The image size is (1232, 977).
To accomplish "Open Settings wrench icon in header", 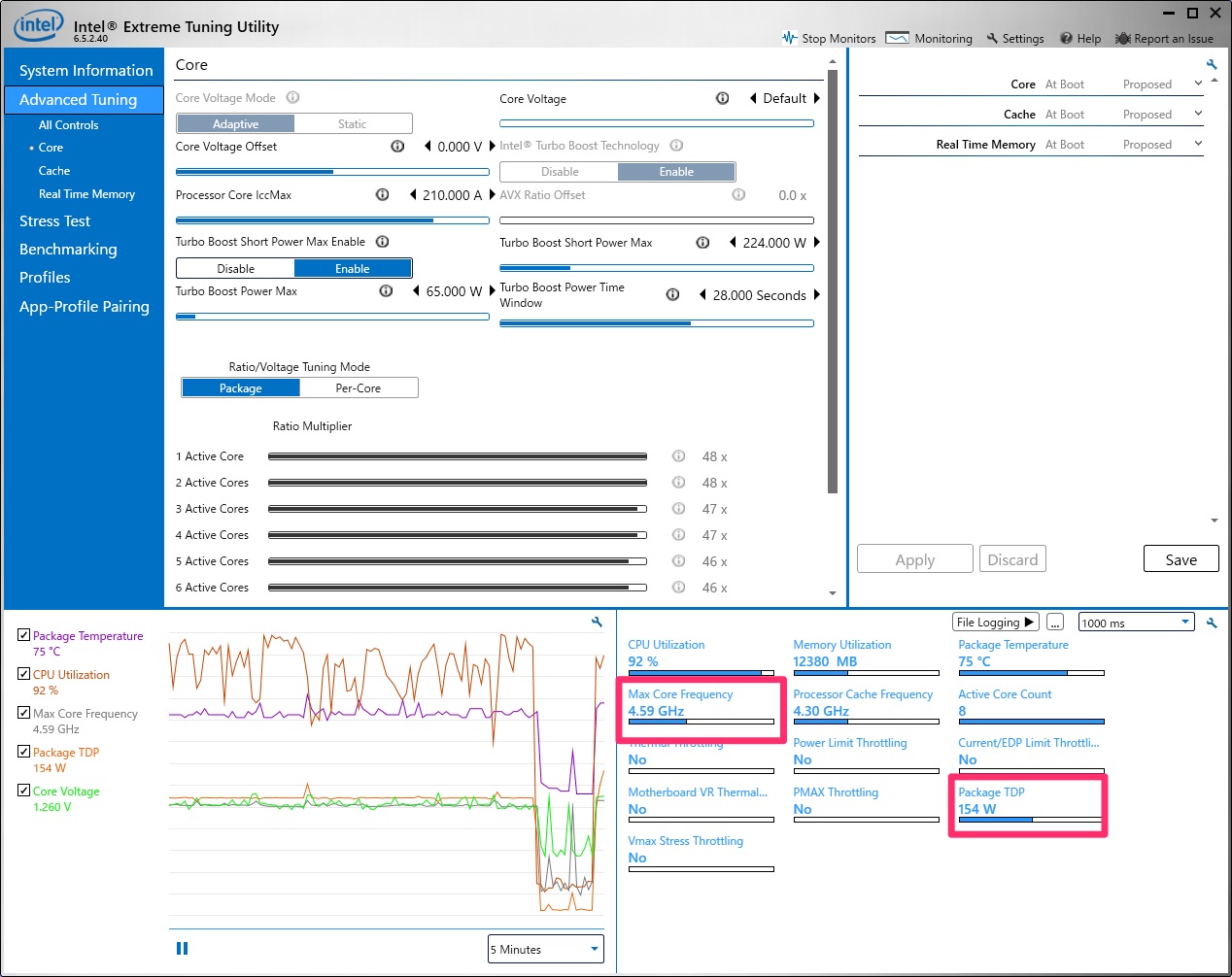I will click(x=992, y=39).
